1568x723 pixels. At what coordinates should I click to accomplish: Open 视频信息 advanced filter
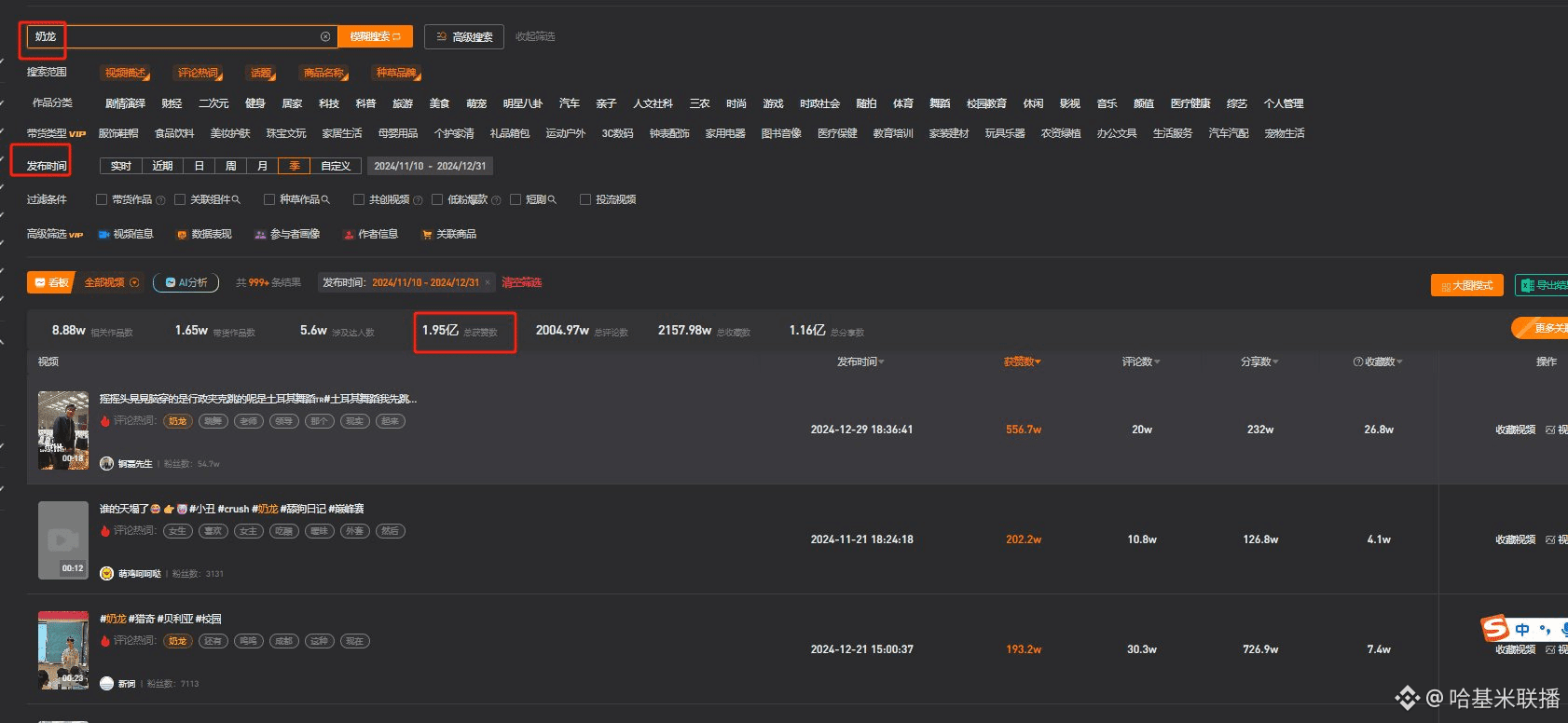(x=126, y=235)
